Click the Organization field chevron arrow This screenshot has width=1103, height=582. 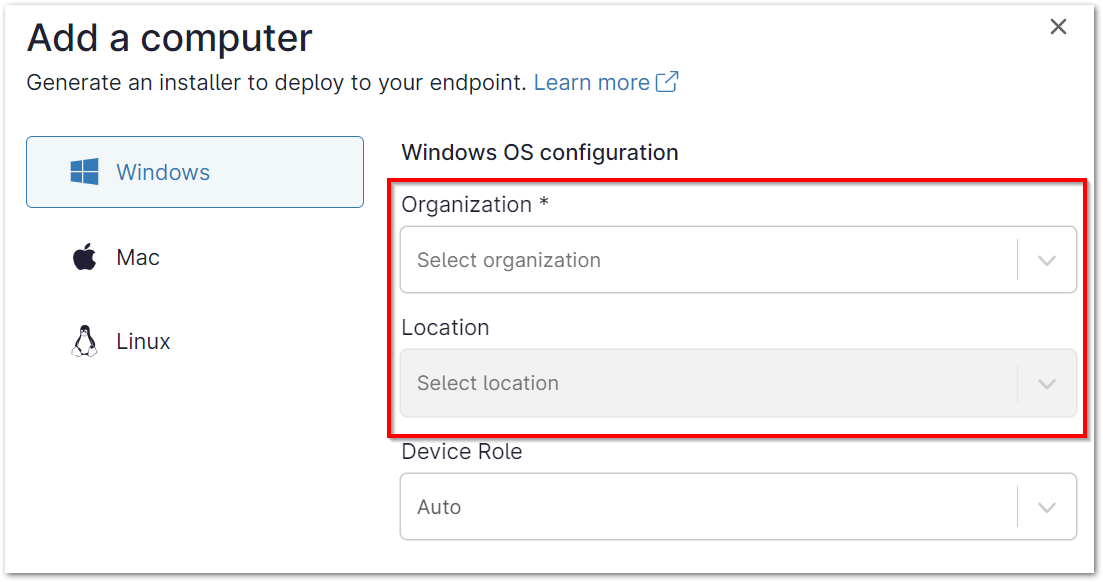[x=1047, y=259]
